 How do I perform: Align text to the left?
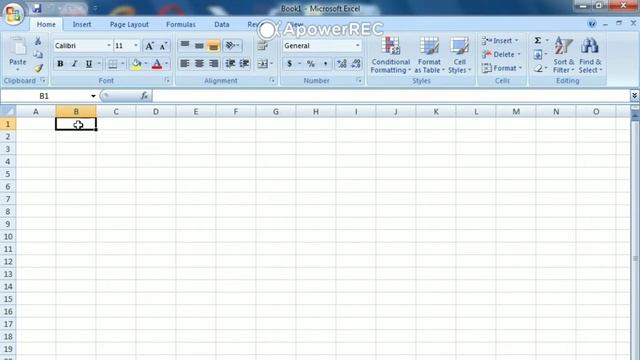pos(185,64)
